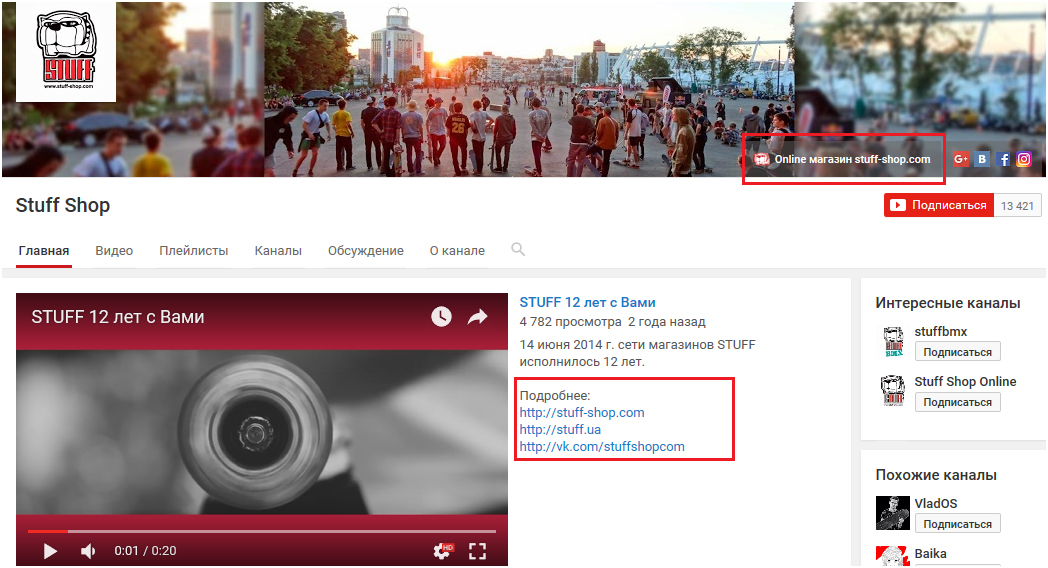Open Online магазин stuff-shop.com banner link
This screenshot has height=568, width=1048.
coord(843,159)
